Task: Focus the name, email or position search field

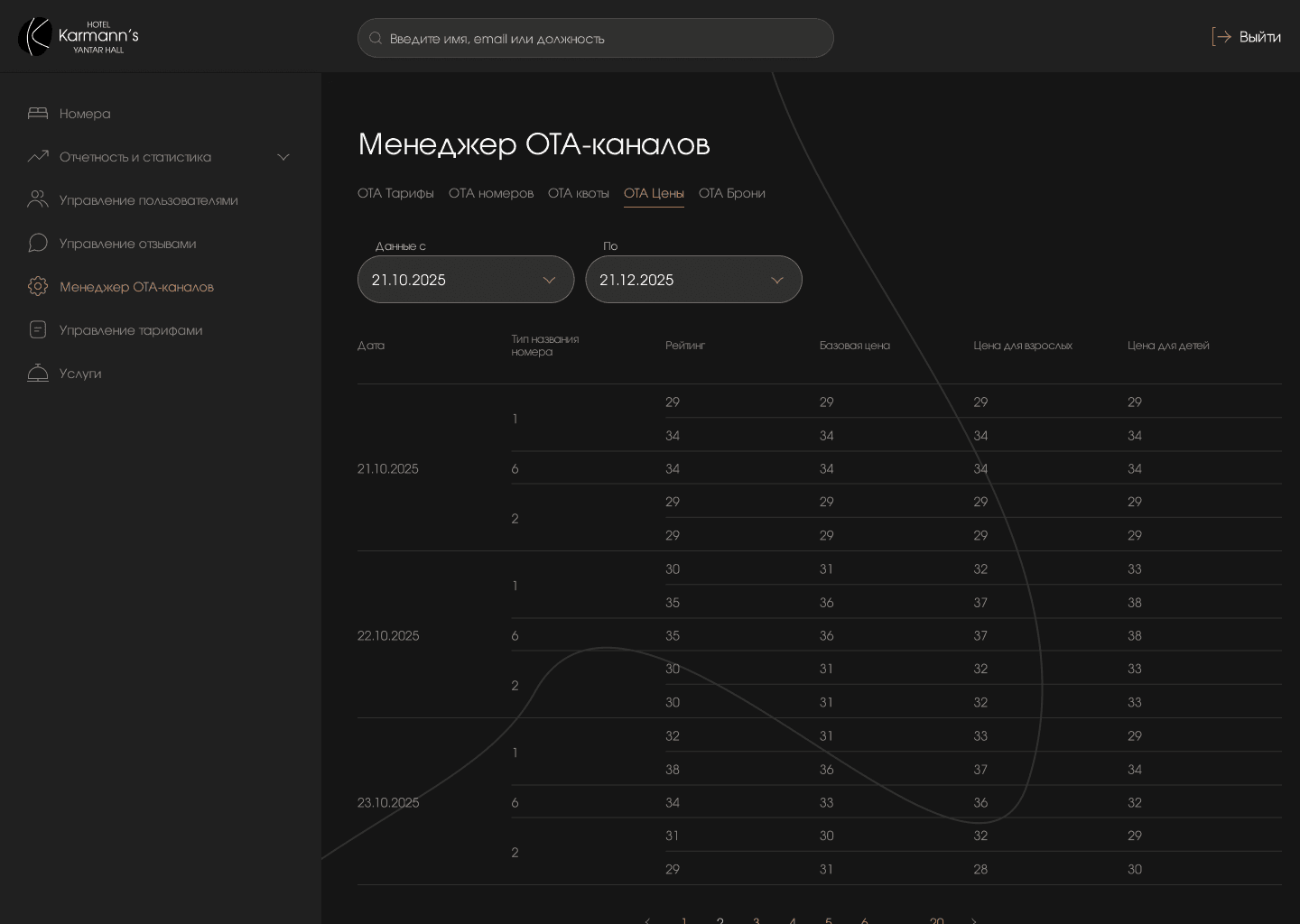Action: pos(605,39)
